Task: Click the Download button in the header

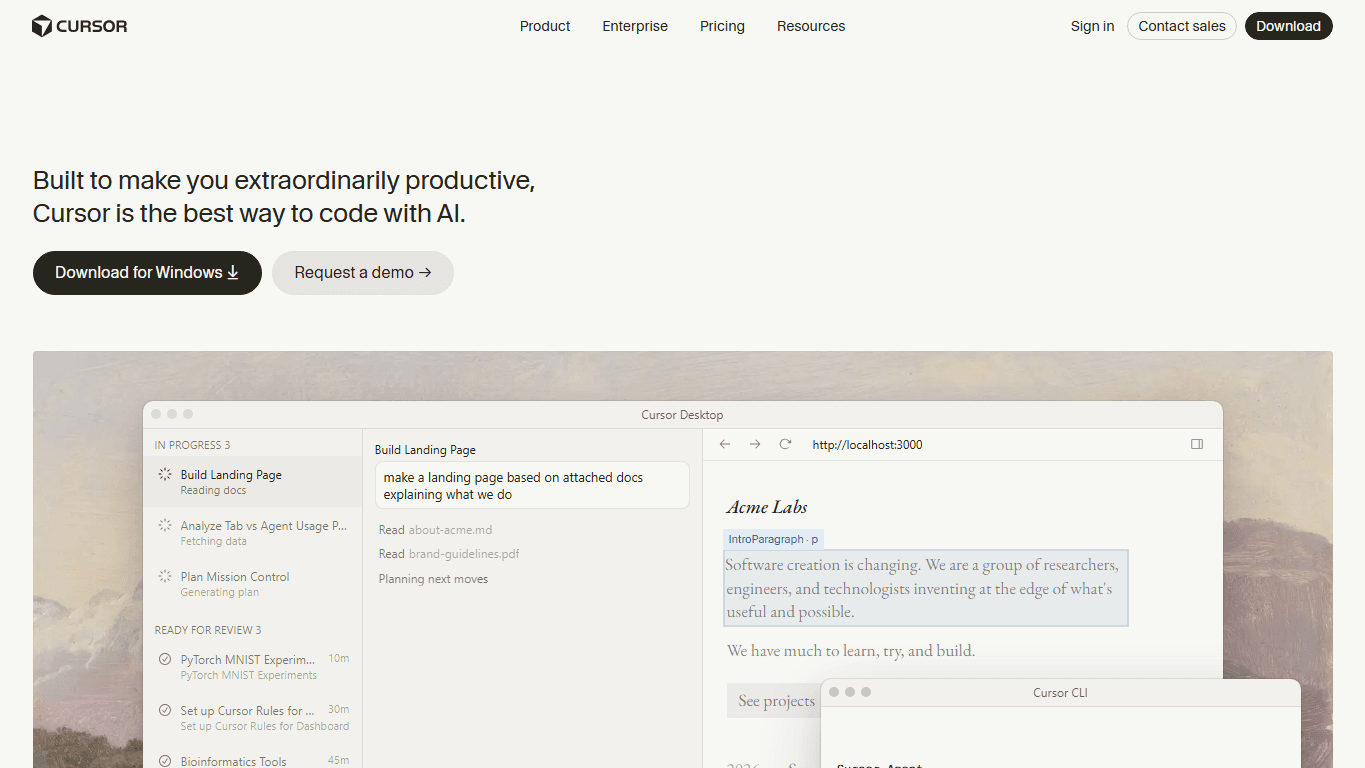Action: (1288, 26)
